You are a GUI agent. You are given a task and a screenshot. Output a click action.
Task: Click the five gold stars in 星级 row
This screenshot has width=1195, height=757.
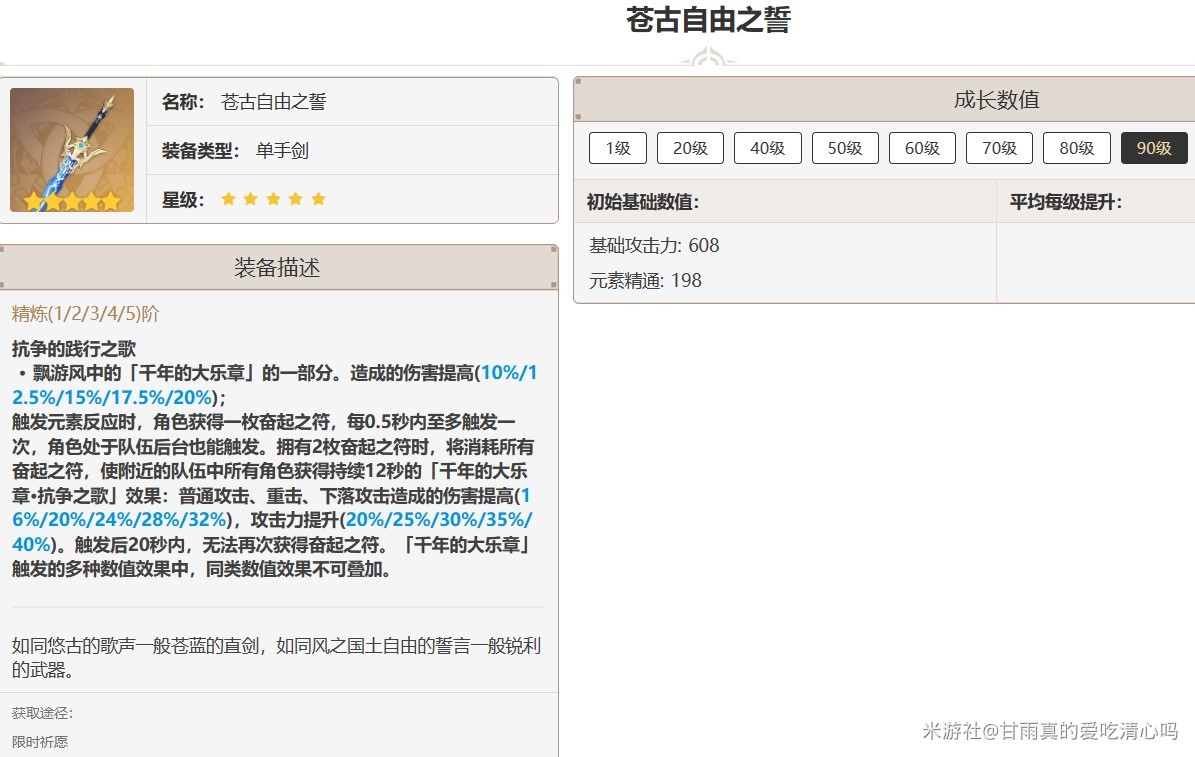(273, 199)
